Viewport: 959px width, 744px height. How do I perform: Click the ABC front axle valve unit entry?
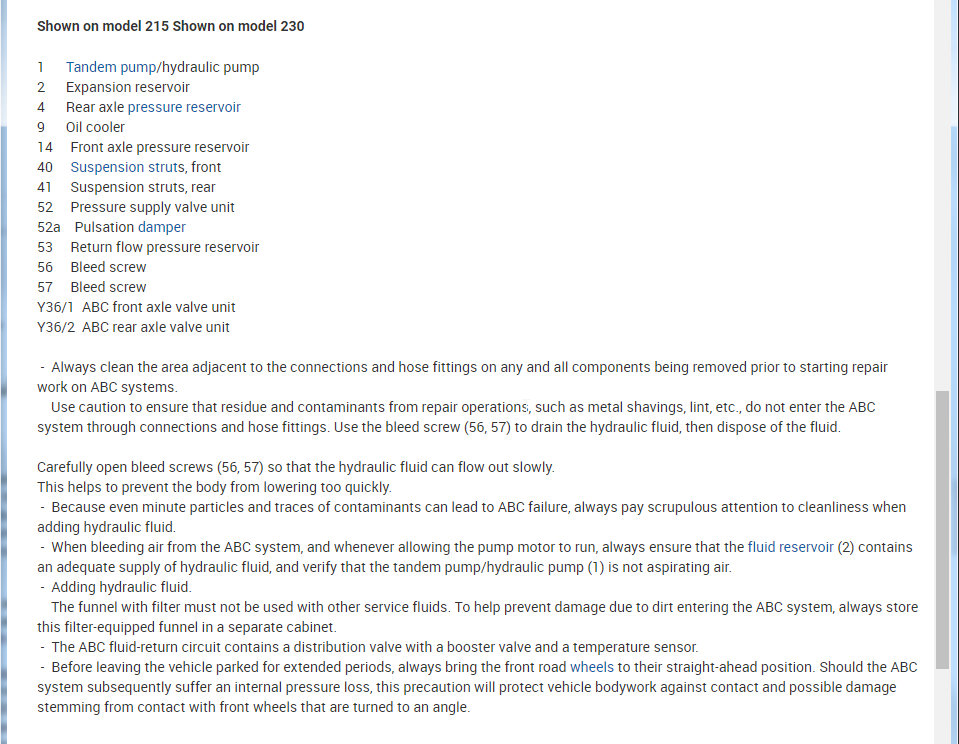pyautogui.click(x=158, y=307)
